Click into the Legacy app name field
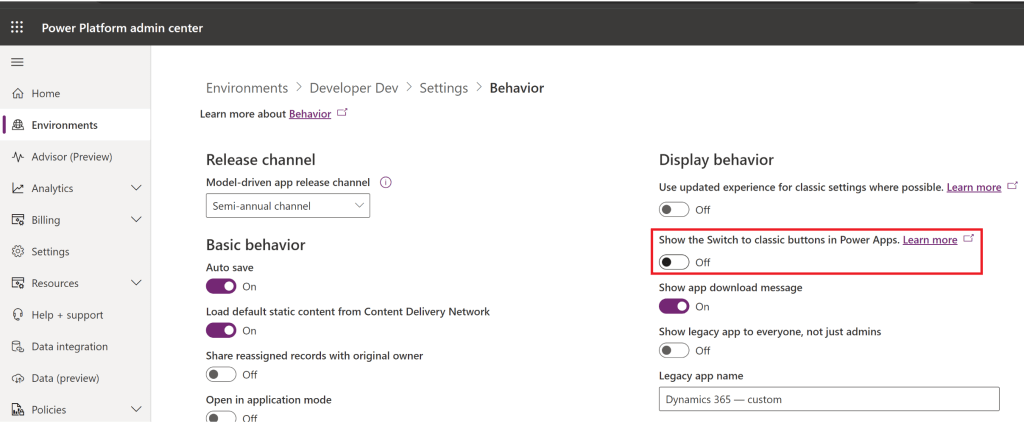1024x426 pixels. [x=829, y=399]
